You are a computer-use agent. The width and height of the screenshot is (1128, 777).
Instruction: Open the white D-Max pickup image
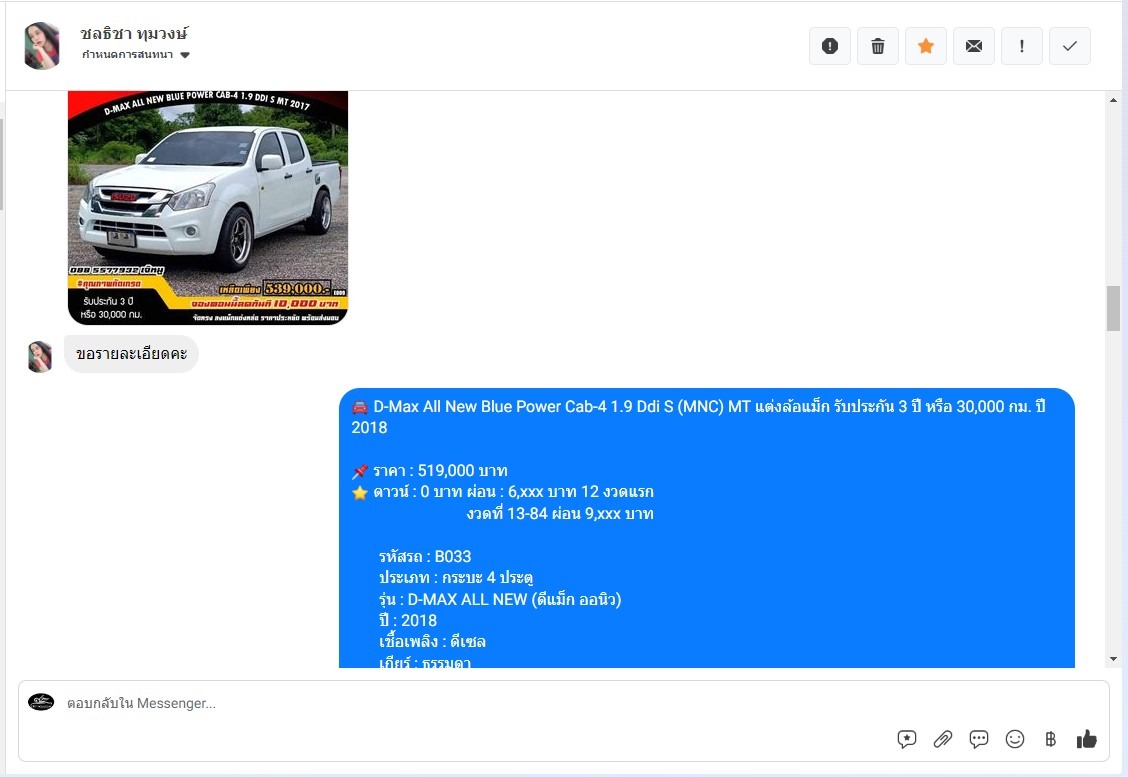[x=208, y=208]
